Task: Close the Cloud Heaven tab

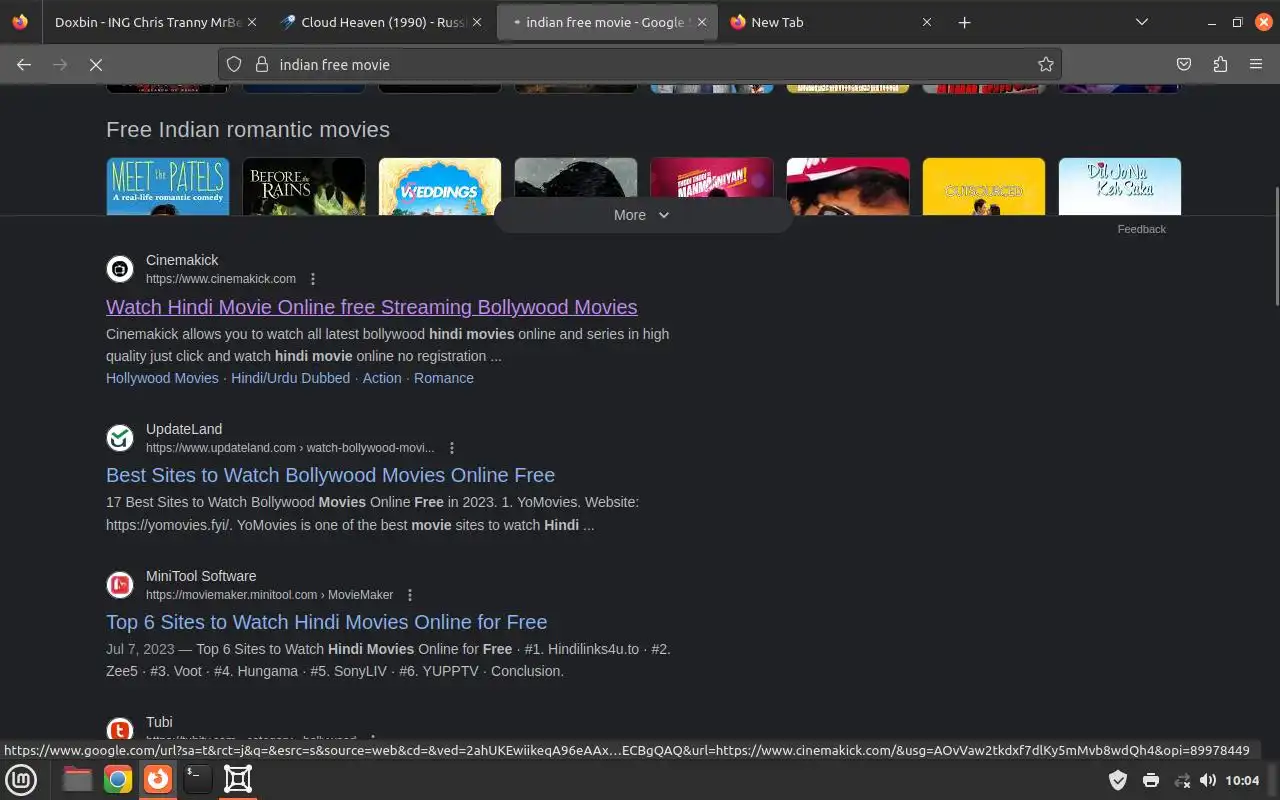Action: [477, 22]
